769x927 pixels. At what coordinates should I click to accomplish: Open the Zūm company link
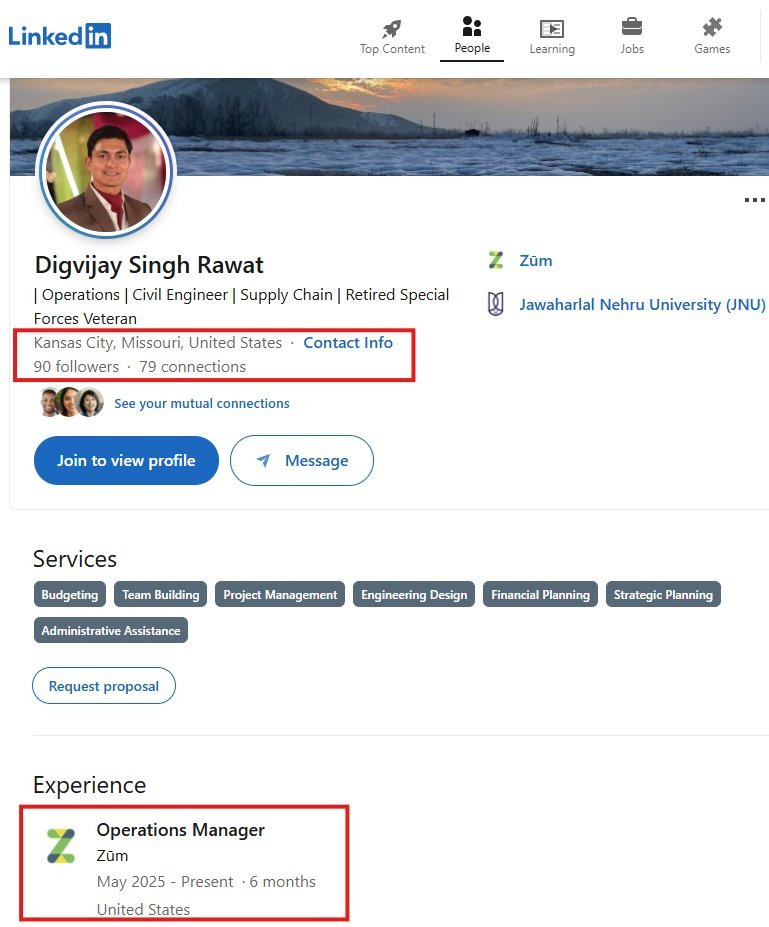pyautogui.click(x=536, y=261)
